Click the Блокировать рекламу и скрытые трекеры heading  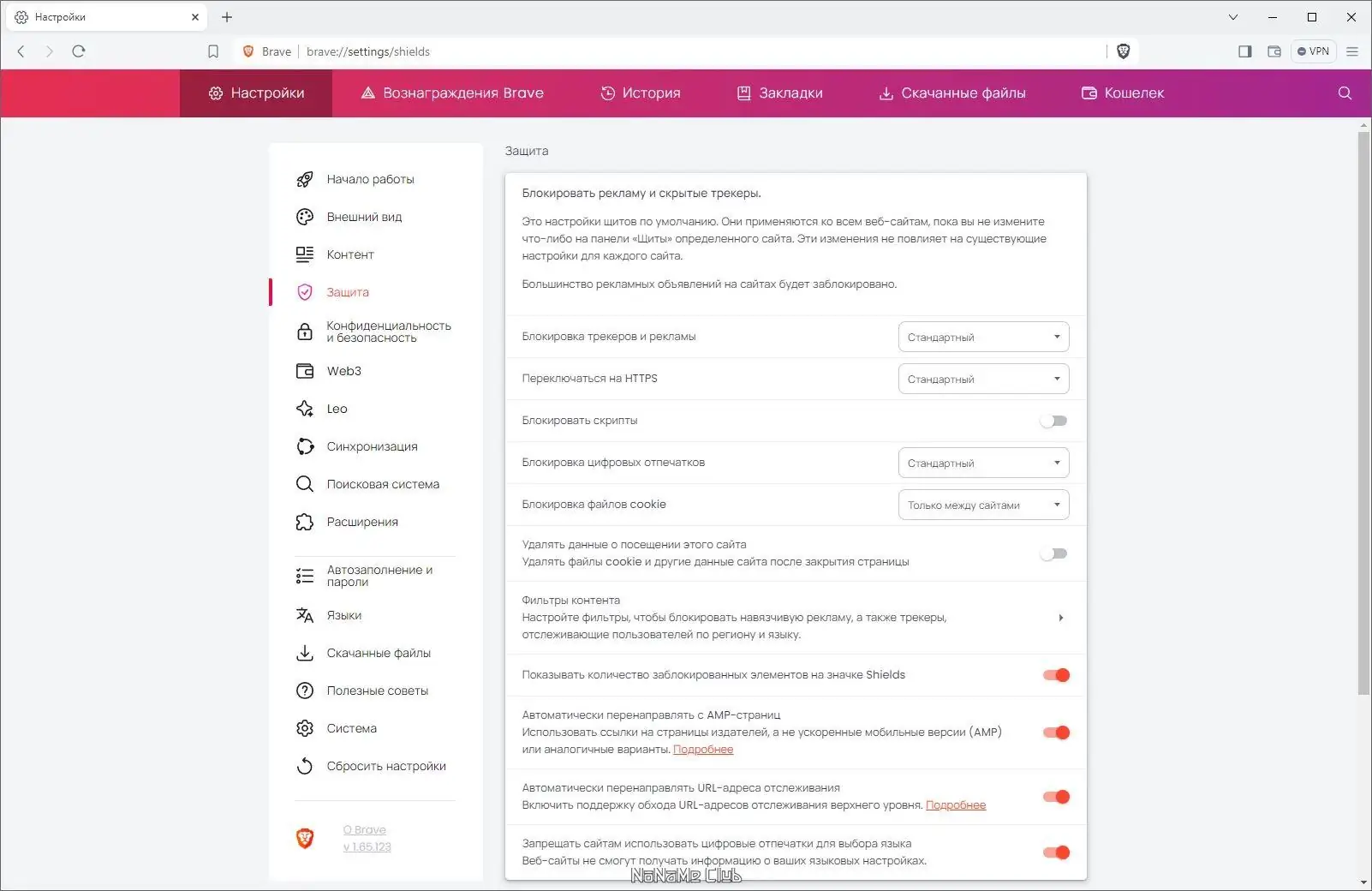(x=641, y=193)
